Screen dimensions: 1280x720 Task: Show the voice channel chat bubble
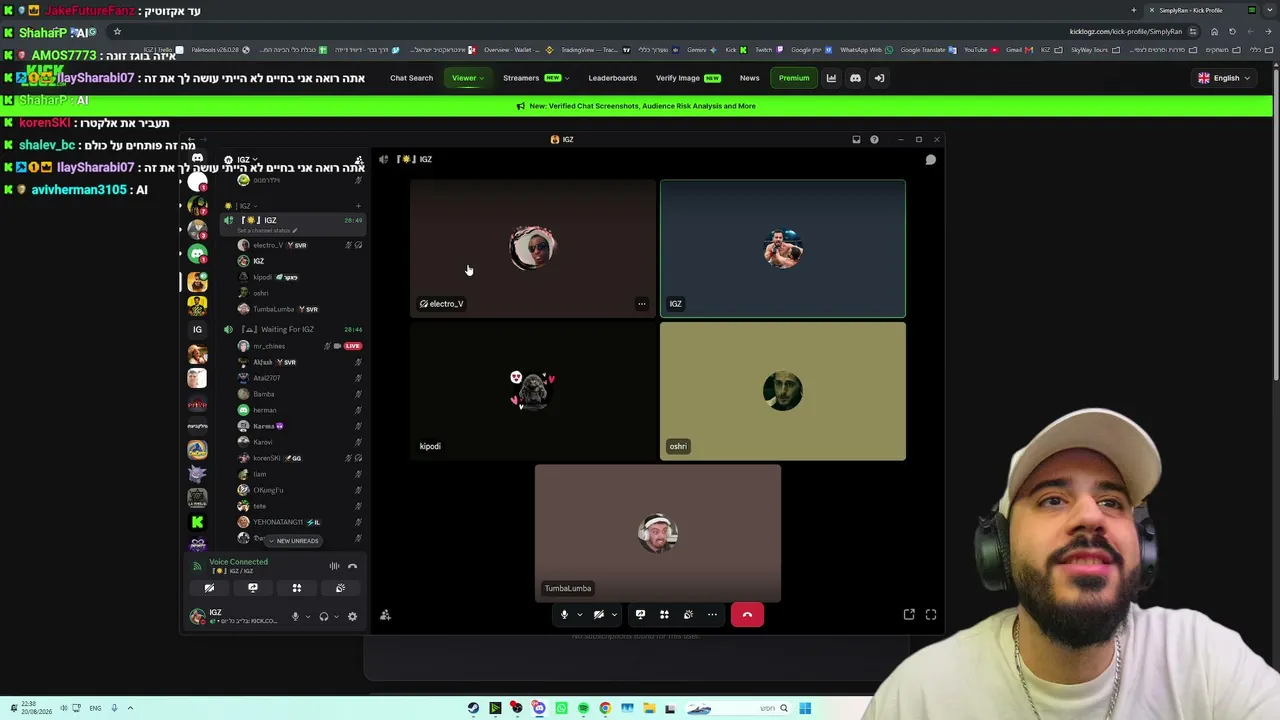click(930, 159)
